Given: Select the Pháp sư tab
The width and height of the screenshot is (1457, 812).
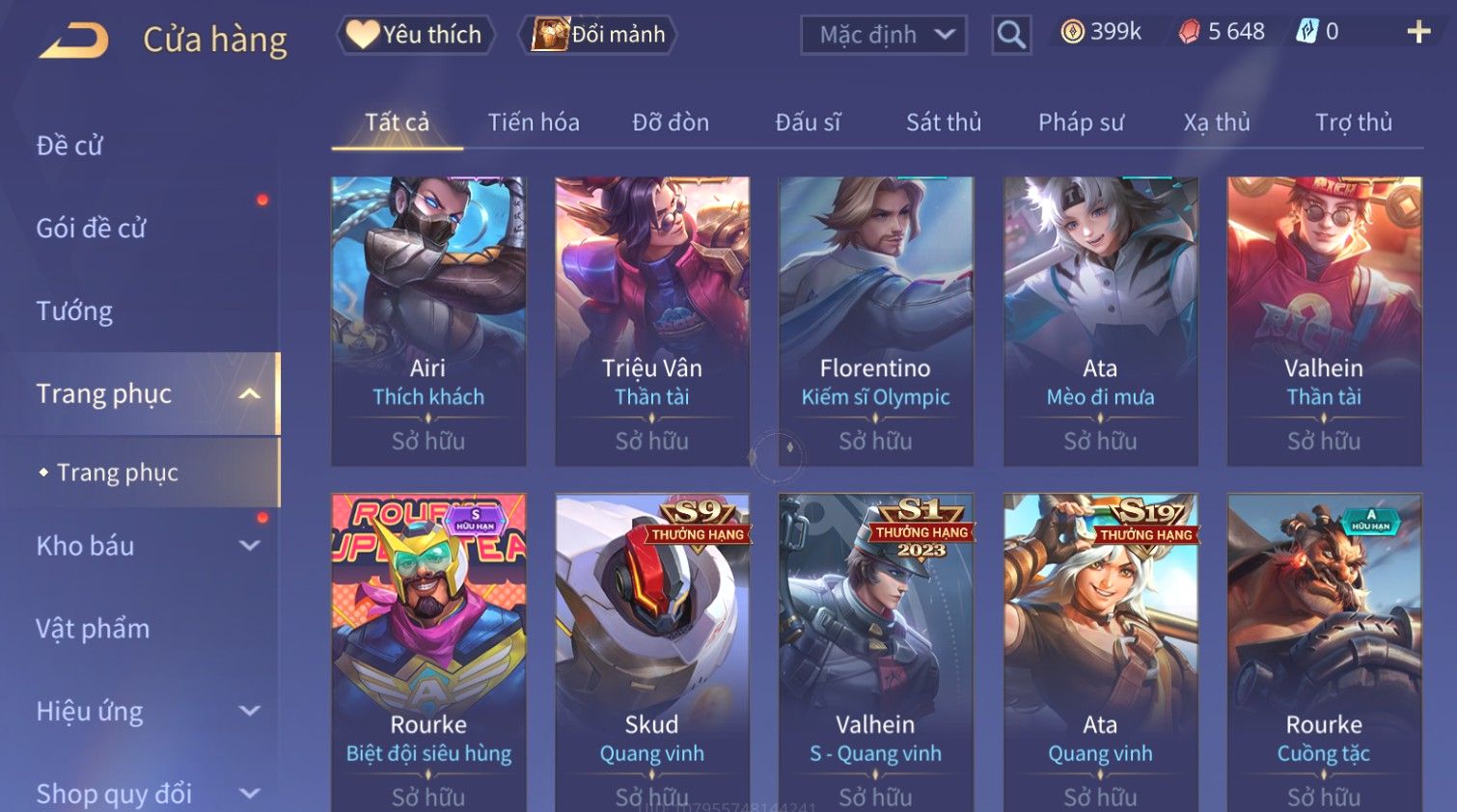Looking at the screenshot, I should [1081, 122].
